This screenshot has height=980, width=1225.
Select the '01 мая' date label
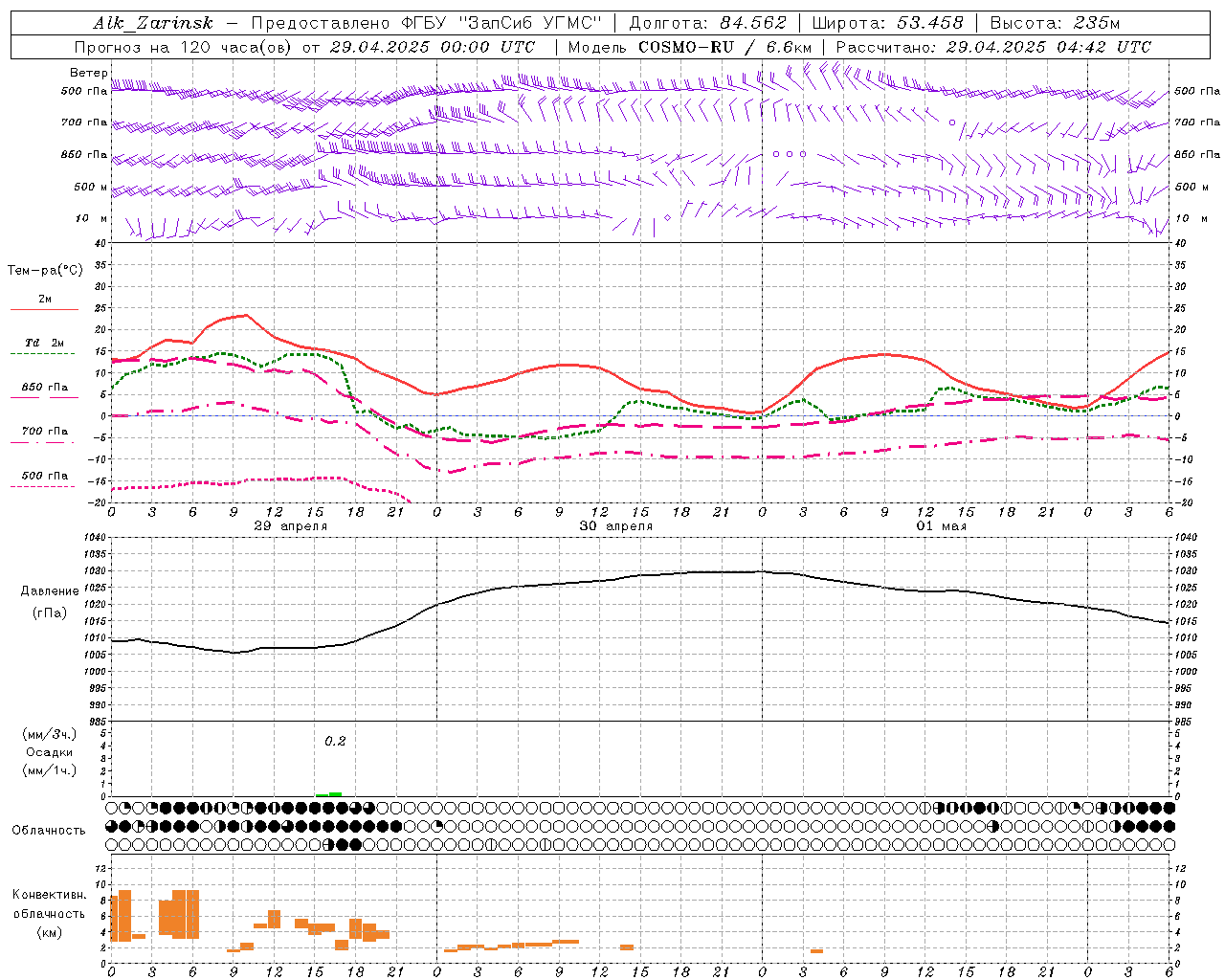coord(942,526)
